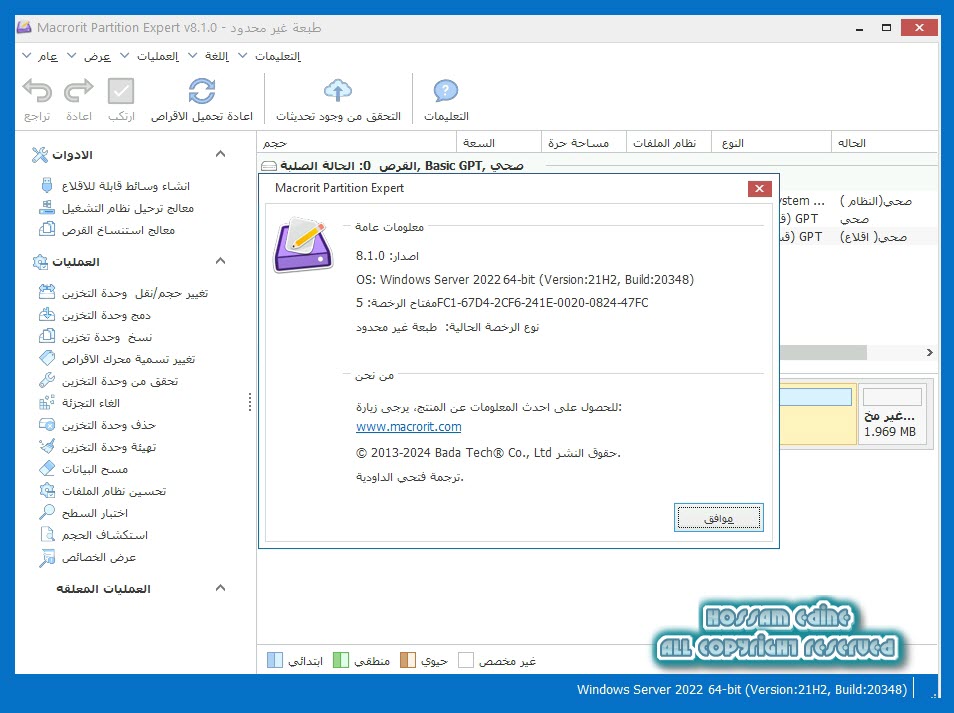The height and width of the screenshot is (713, 954).
Task: Open the عرض menu
Action: [x=97, y=56]
